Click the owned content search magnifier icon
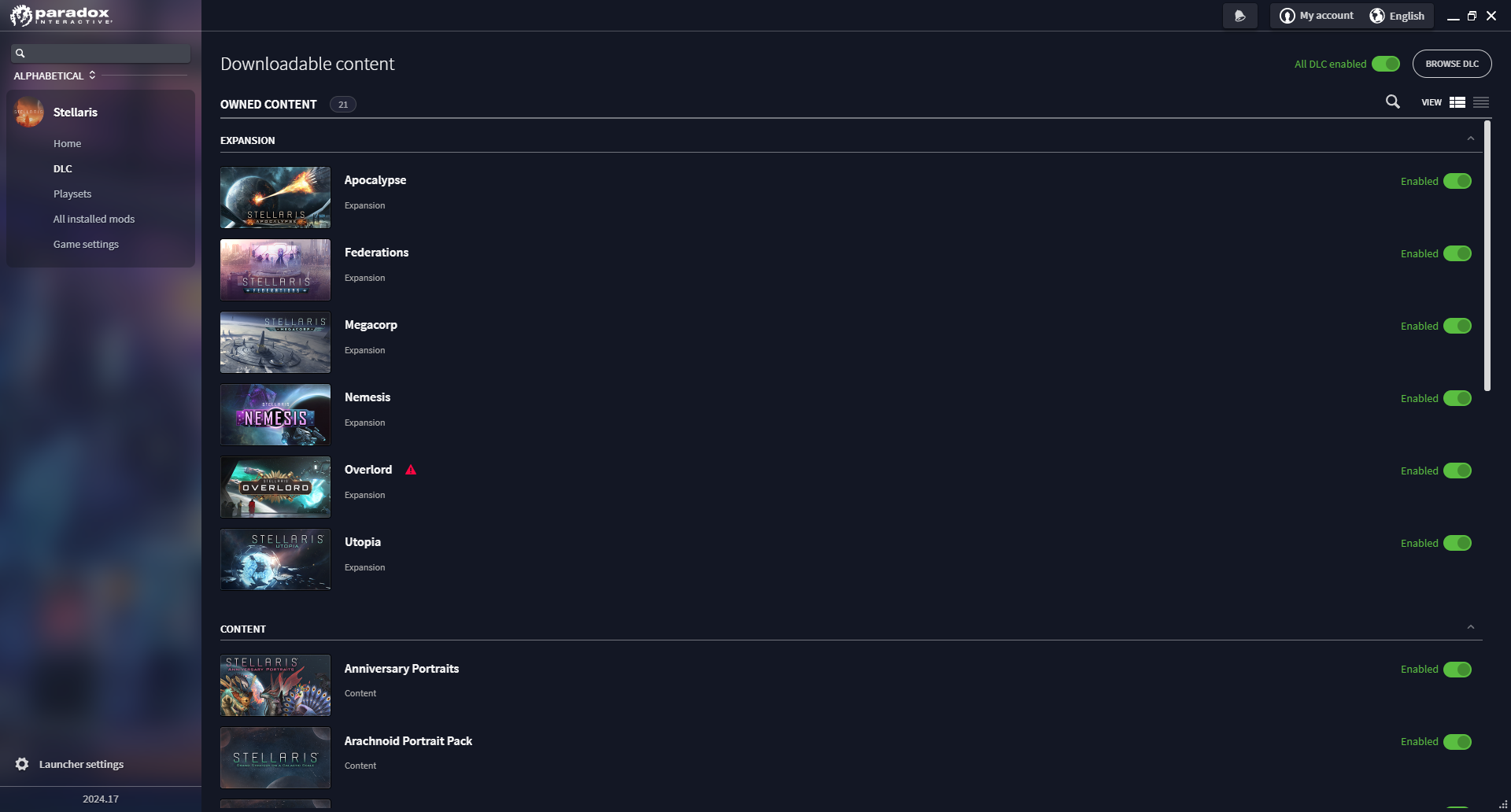Viewport: 1511px width, 812px height. coord(1392,102)
